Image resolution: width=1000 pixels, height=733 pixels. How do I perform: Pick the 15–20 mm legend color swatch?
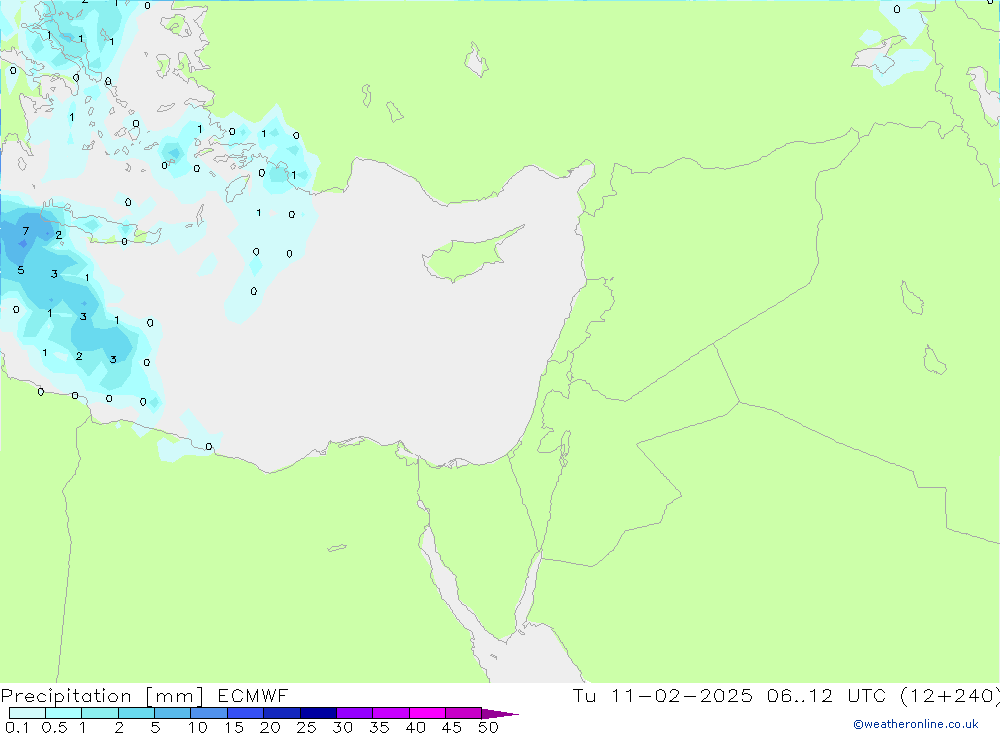245,713
